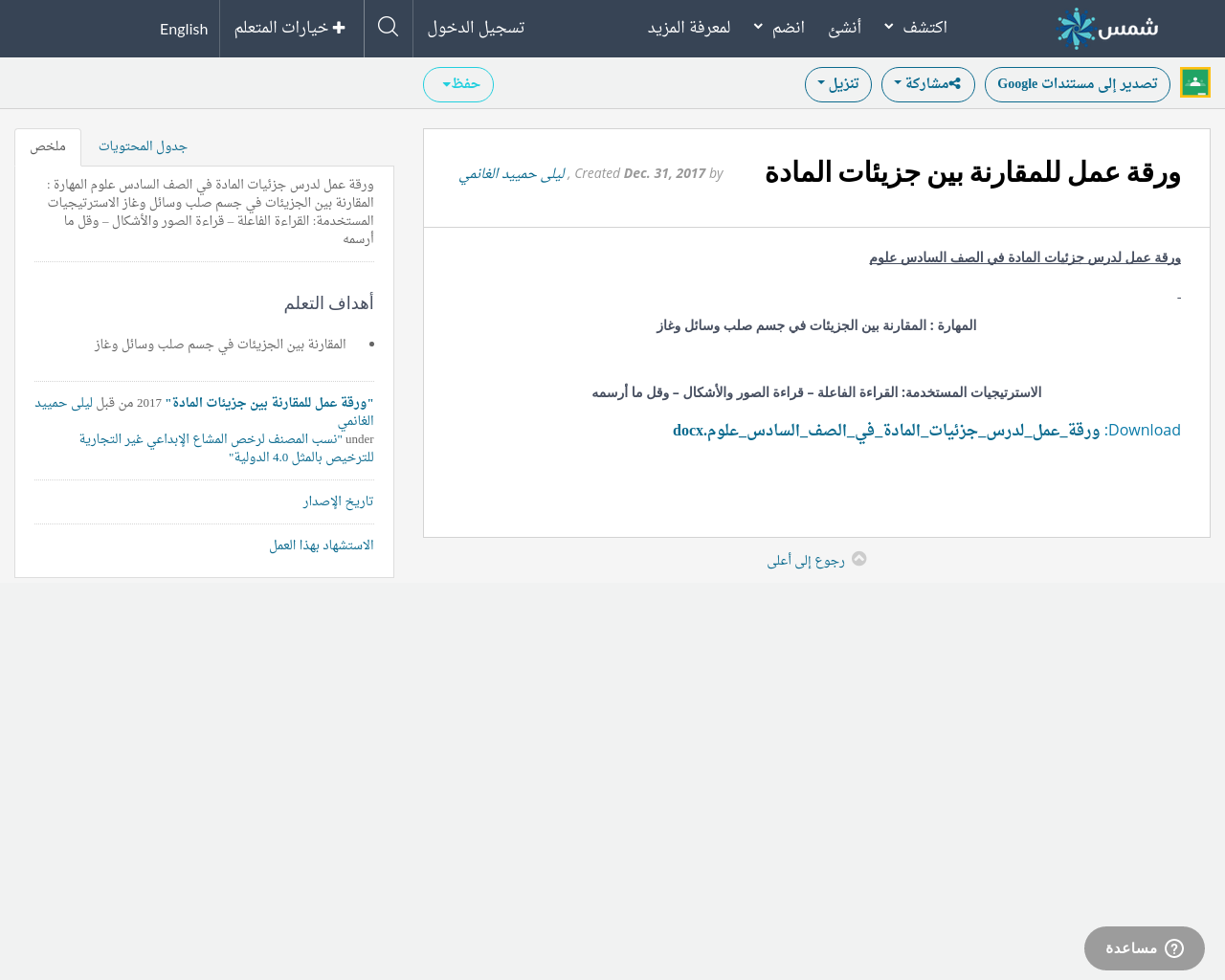Open the مساعدة help button

(x=1144, y=948)
